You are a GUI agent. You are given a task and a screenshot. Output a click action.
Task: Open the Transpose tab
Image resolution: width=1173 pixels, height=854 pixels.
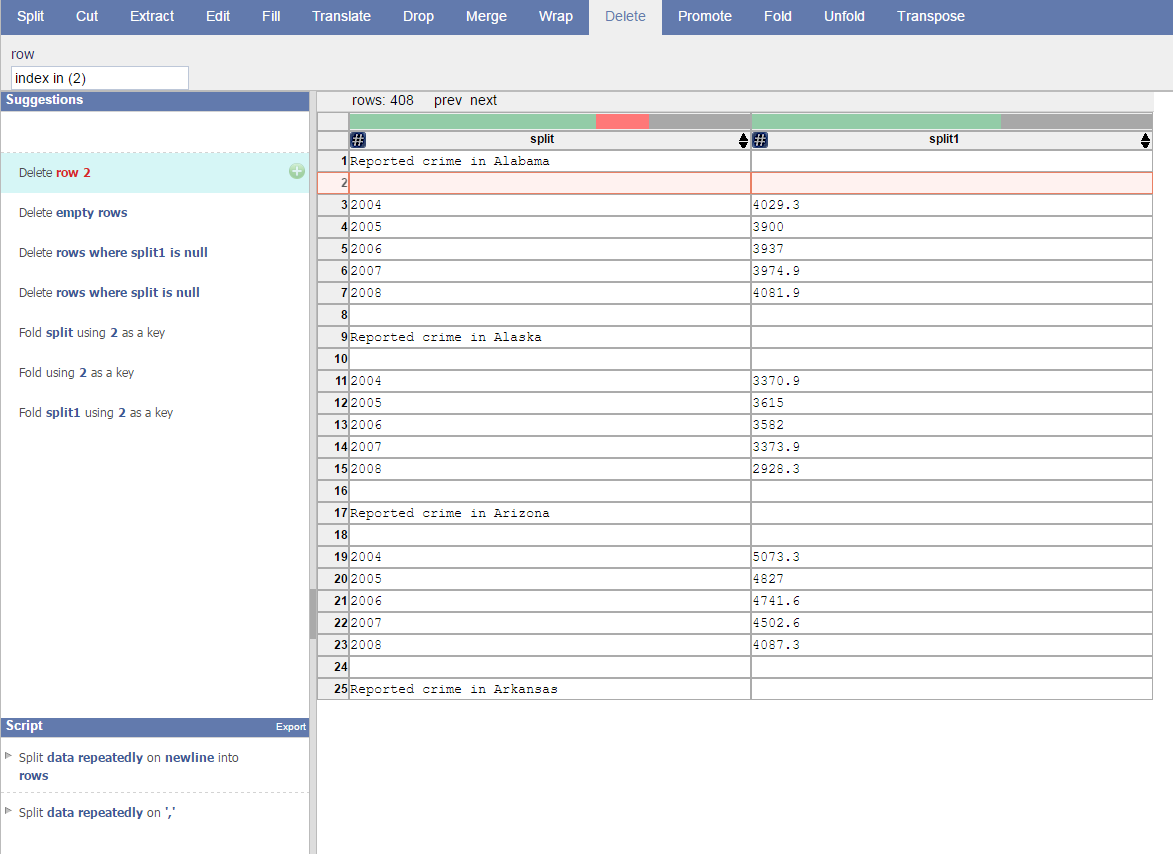pos(930,16)
